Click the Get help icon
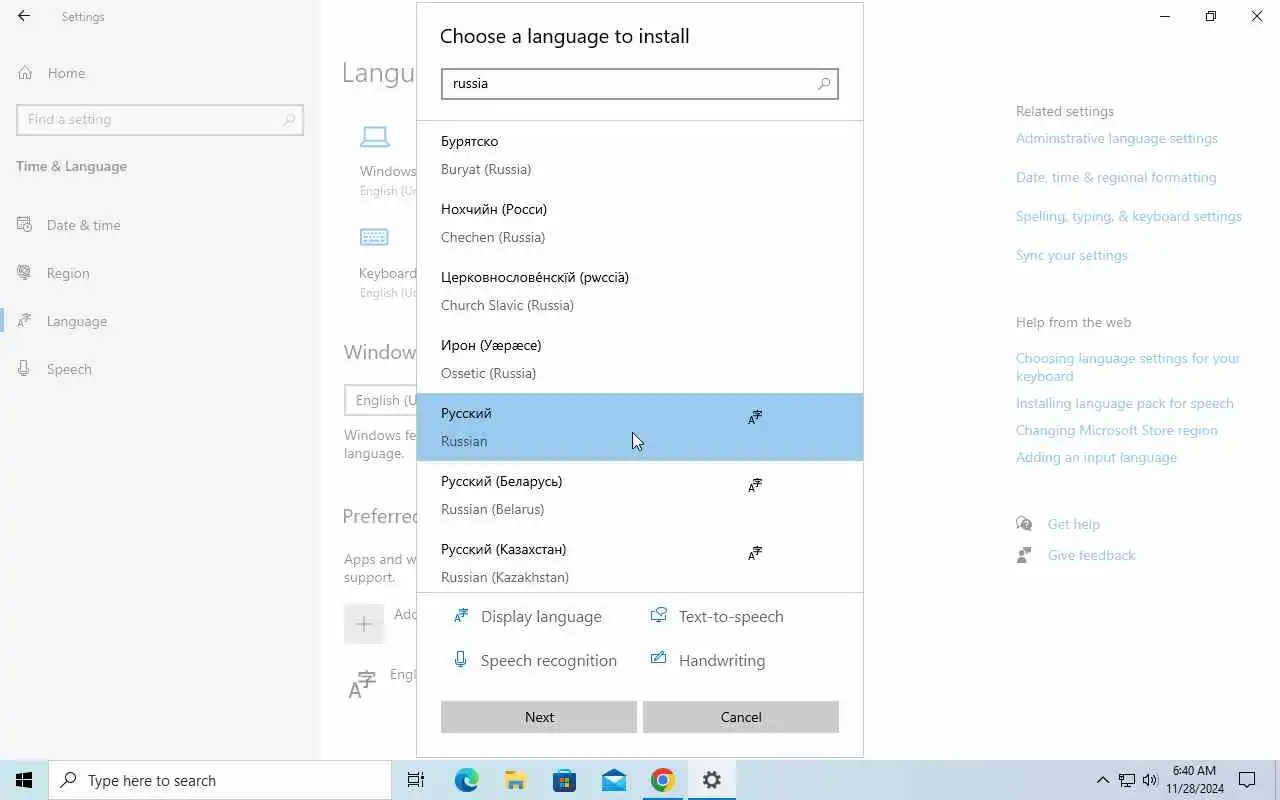 click(1024, 524)
